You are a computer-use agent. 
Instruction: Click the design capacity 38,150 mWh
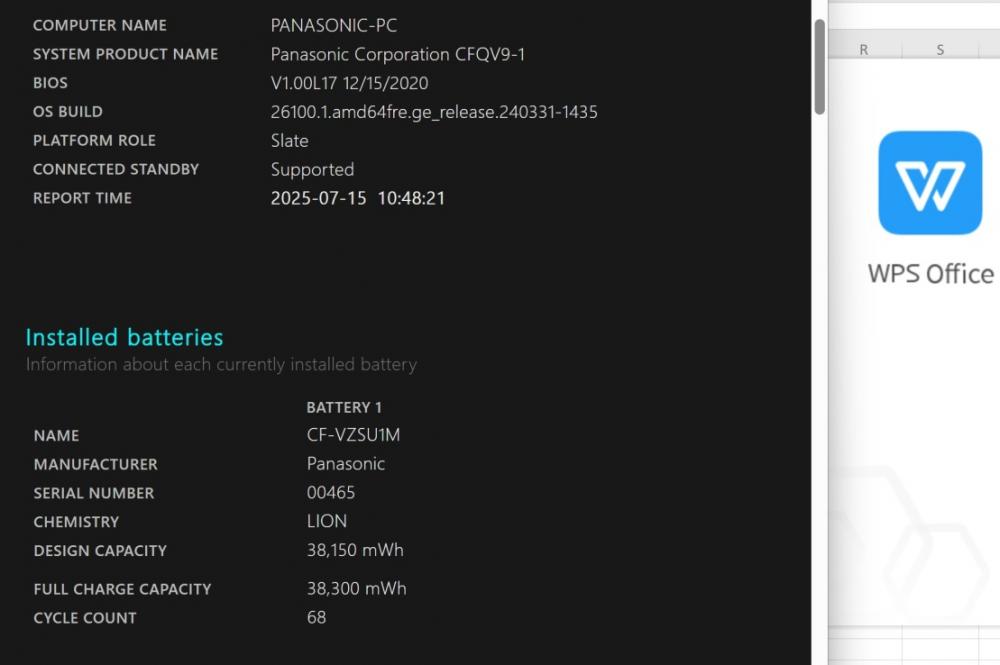pyautogui.click(x=355, y=550)
